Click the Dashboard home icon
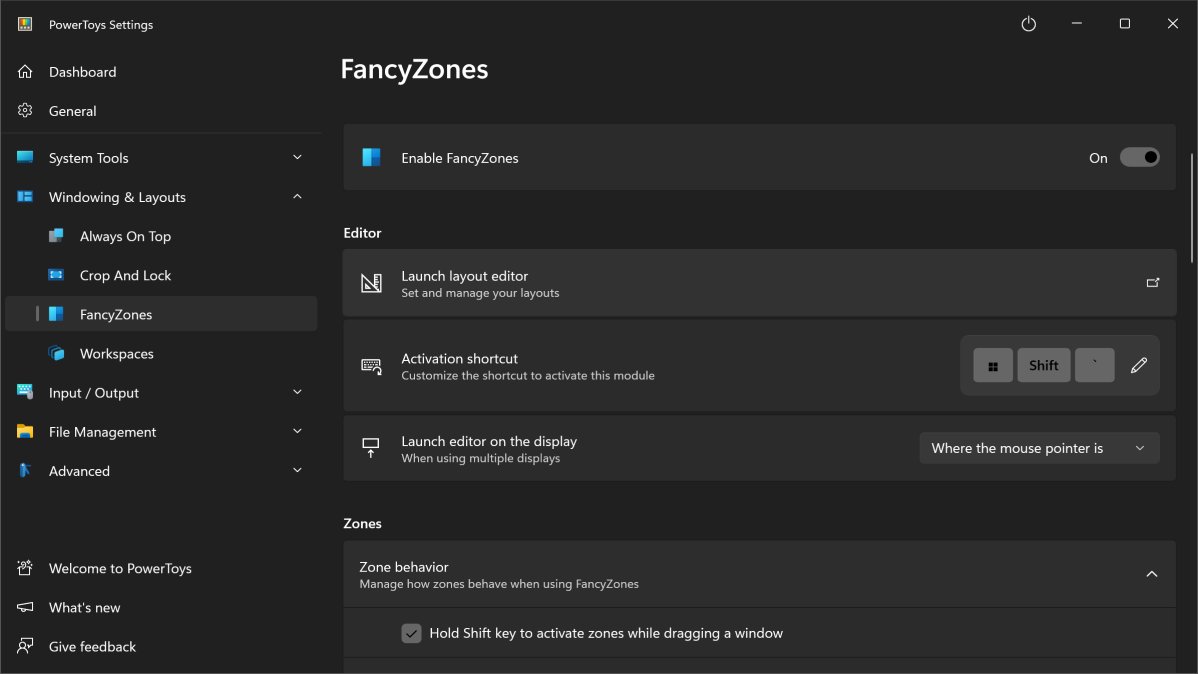This screenshot has width=1198, height=674. (x=25, y=72)
